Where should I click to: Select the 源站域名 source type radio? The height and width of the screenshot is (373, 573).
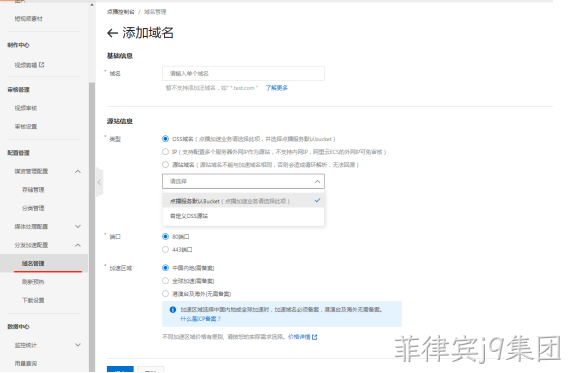coord(165,165)
